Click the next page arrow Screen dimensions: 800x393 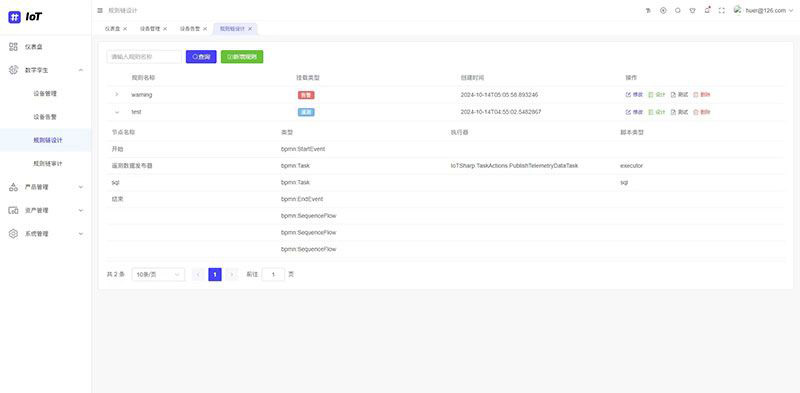click(232, 275)
